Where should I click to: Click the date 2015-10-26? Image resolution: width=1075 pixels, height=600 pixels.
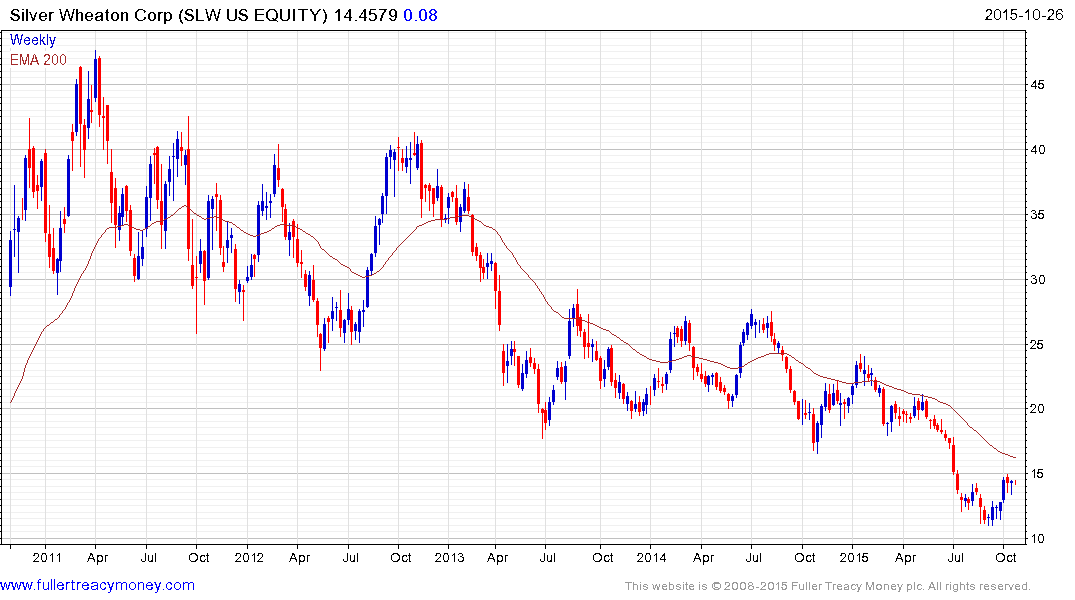click(1024, 14)
